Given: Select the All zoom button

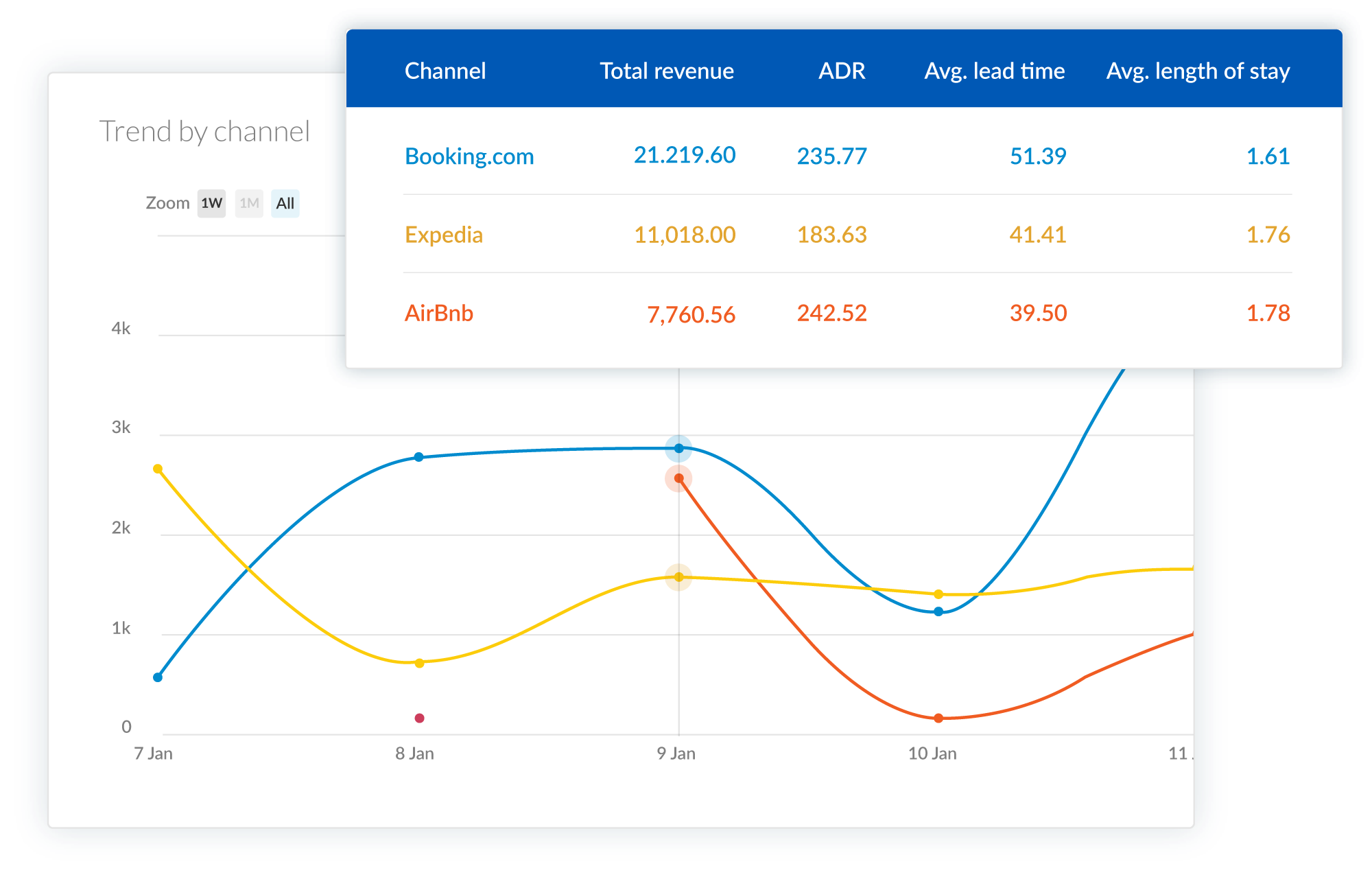Looking at the screenshot, I should pos(285,203).
